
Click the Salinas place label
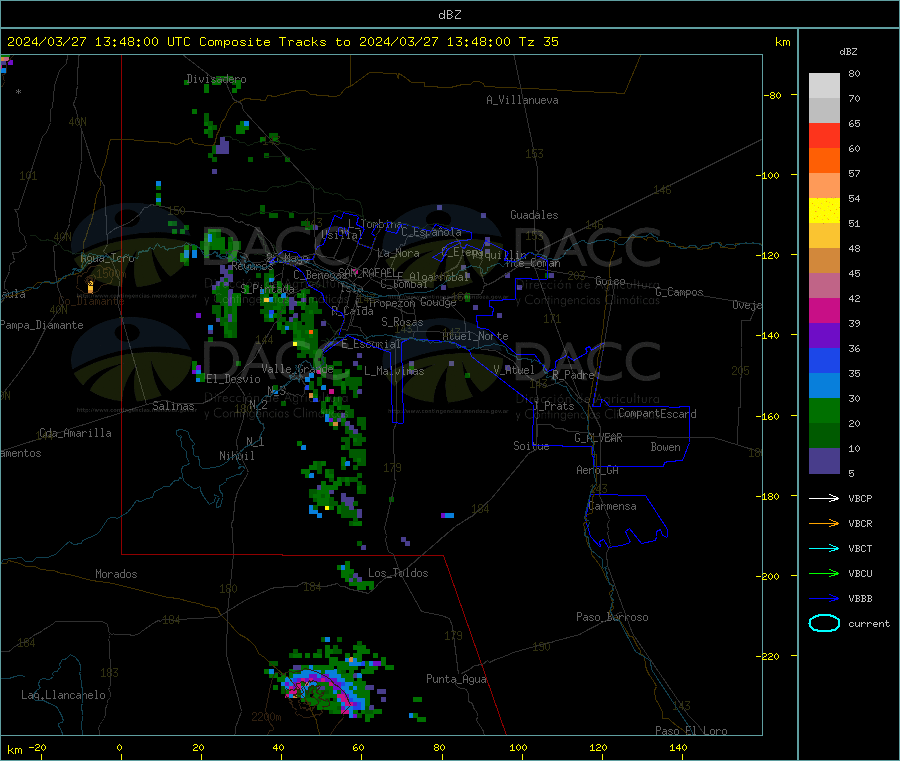pos(173,406)
